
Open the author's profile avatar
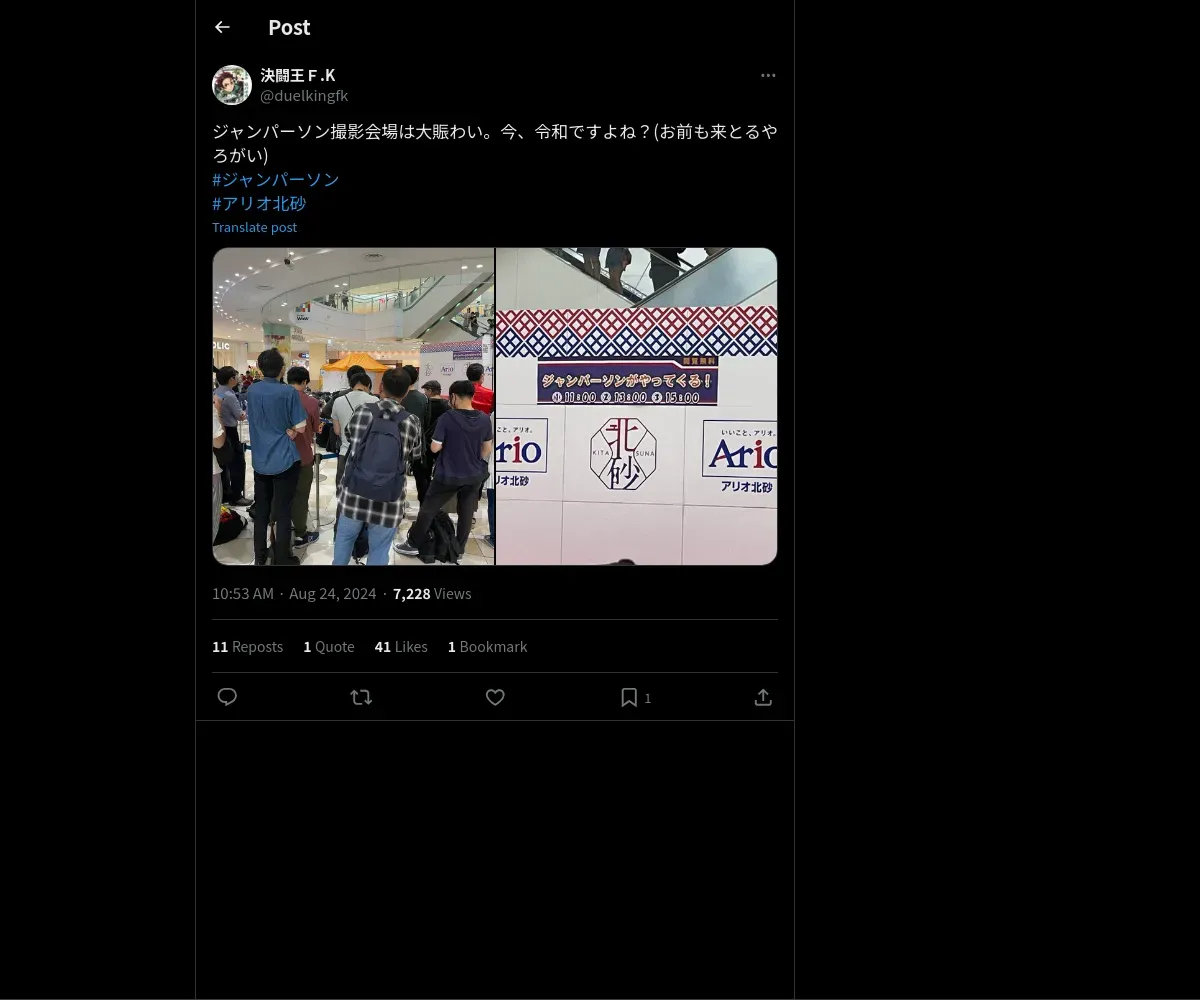pos(232,85)
